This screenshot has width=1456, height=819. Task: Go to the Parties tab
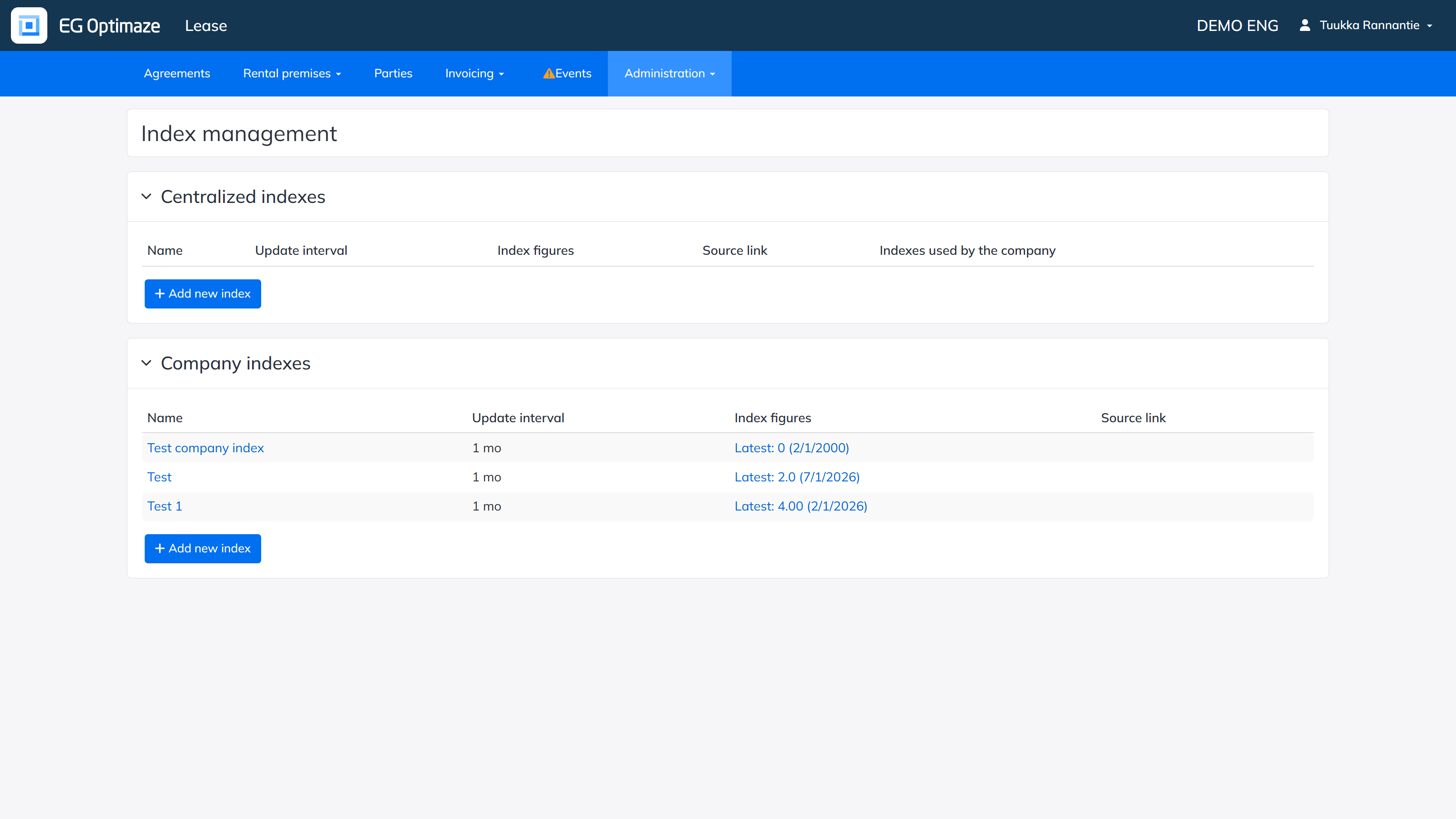[x=393, y=73]
